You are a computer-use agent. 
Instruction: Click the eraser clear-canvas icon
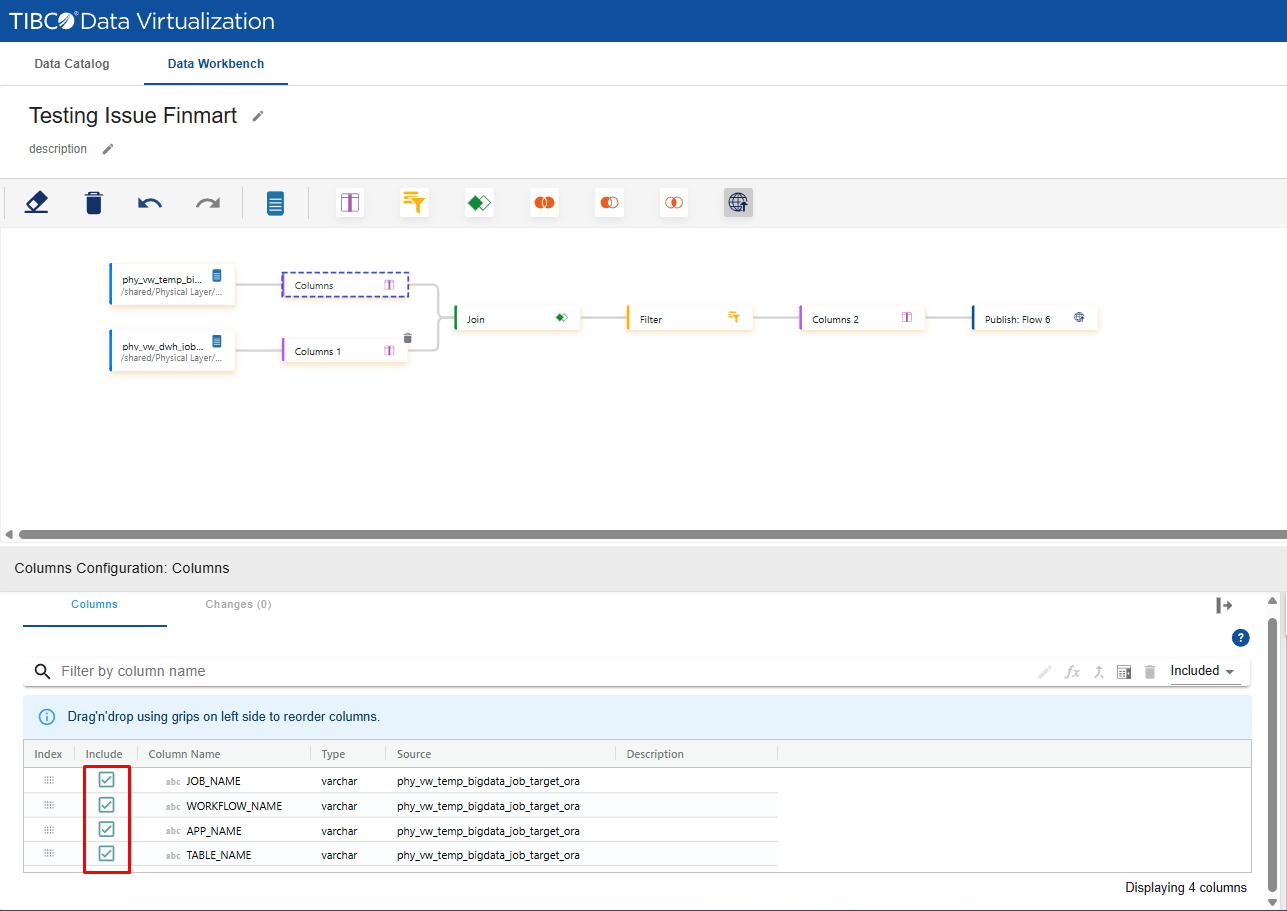coord(36,203)
